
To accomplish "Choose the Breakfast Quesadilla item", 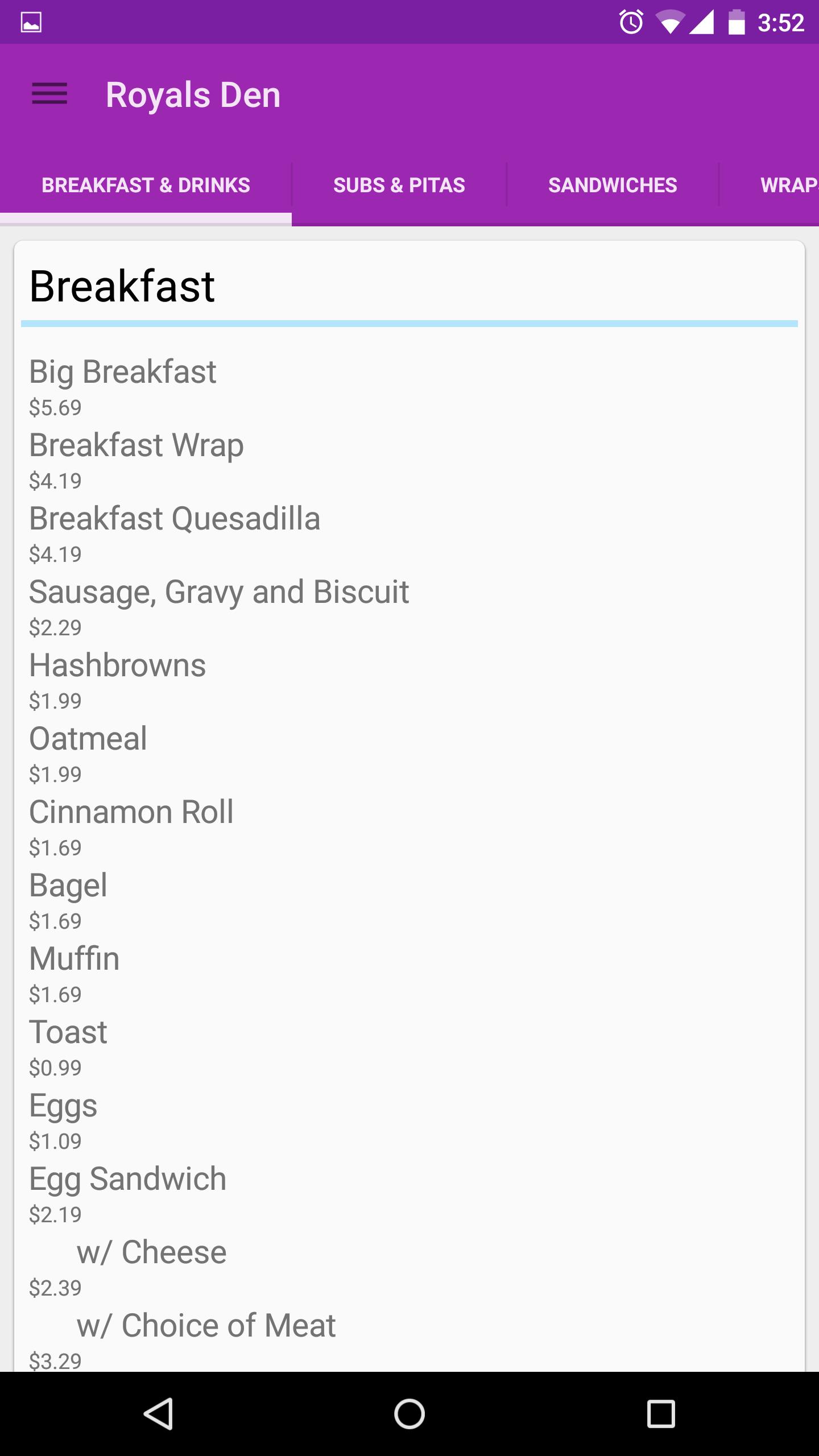I will click(x=175, y=519).
